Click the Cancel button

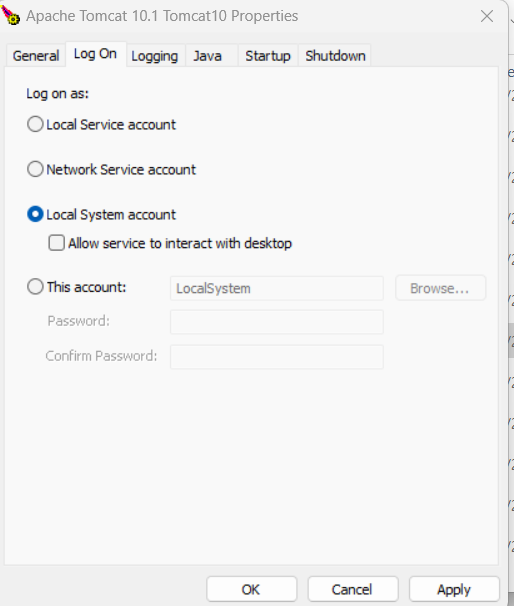coord(353,589)
